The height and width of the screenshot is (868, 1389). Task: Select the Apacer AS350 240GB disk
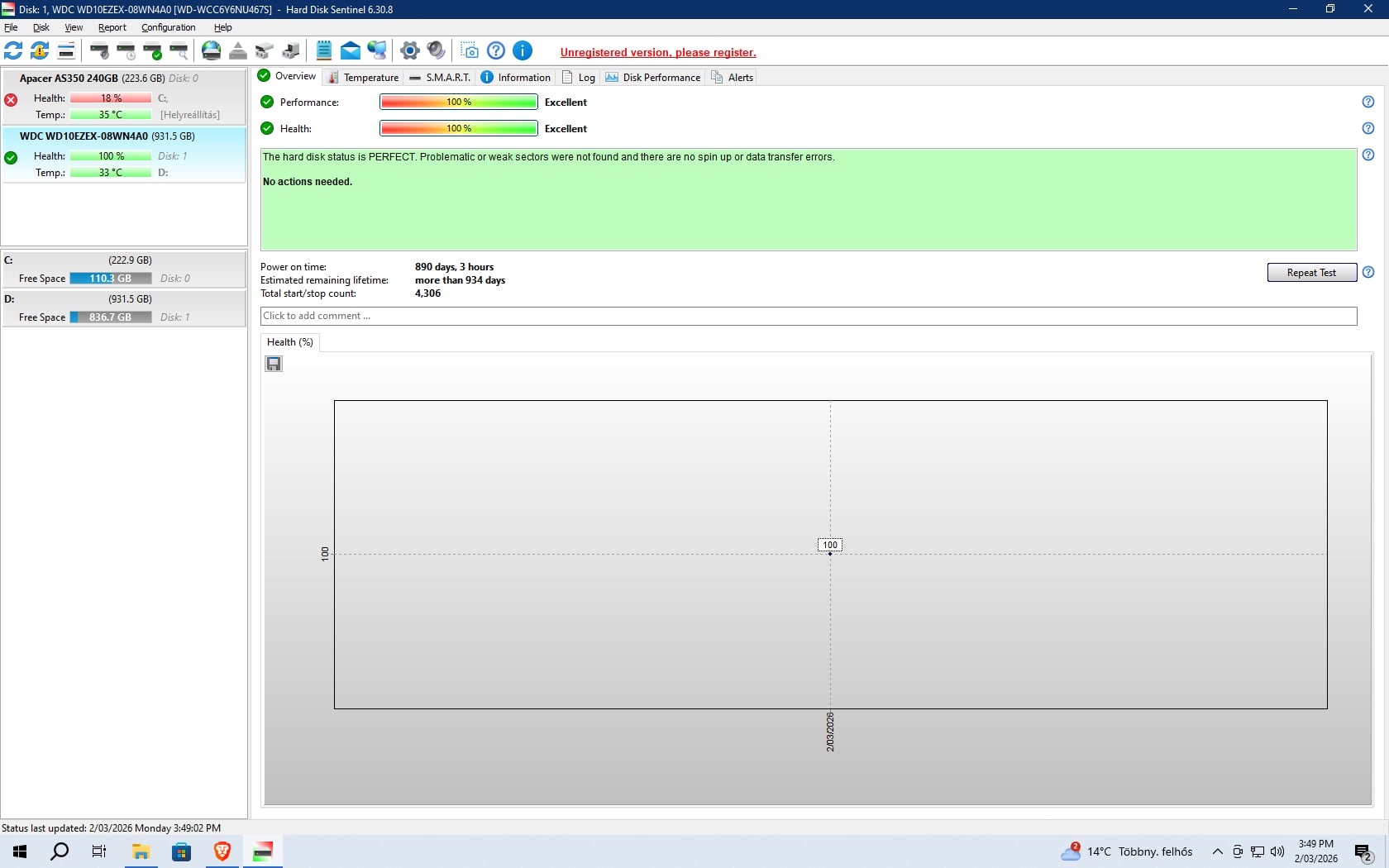124,97
